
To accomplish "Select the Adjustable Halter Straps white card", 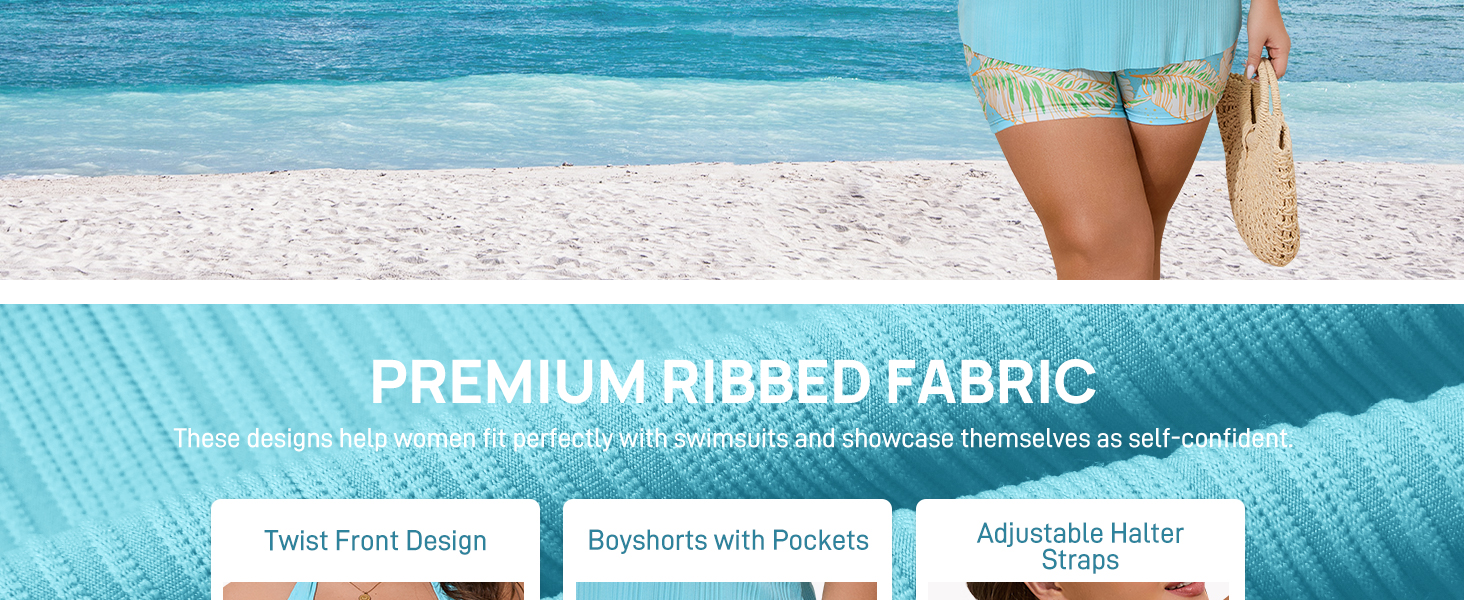I will (x=1080, y=550).
